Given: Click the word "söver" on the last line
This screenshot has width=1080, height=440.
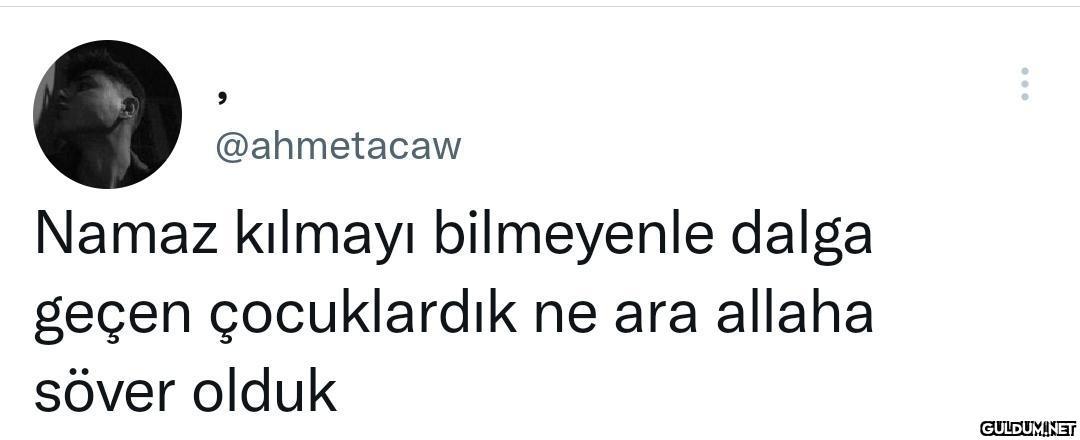Looking at the screenshot, I should pyautogui.click(x=103, y=391).
